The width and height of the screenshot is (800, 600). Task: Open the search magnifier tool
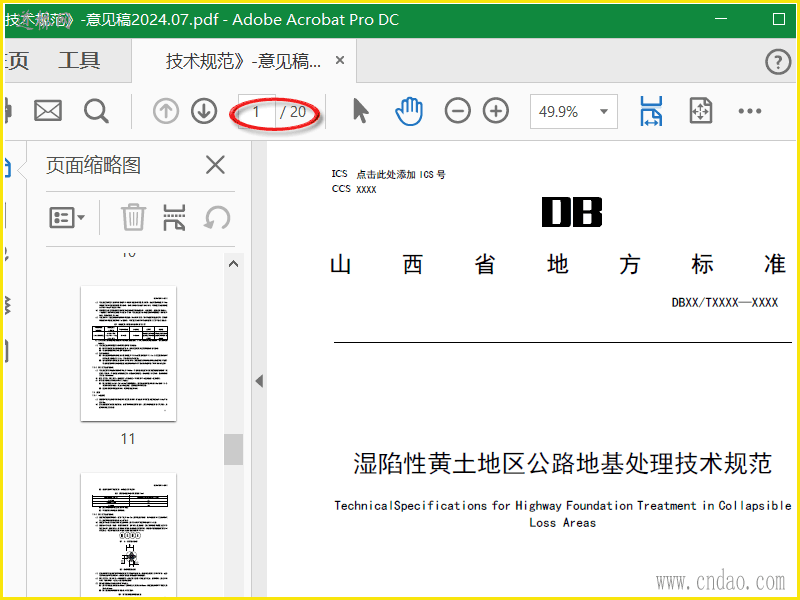click(x=96, y=111)
